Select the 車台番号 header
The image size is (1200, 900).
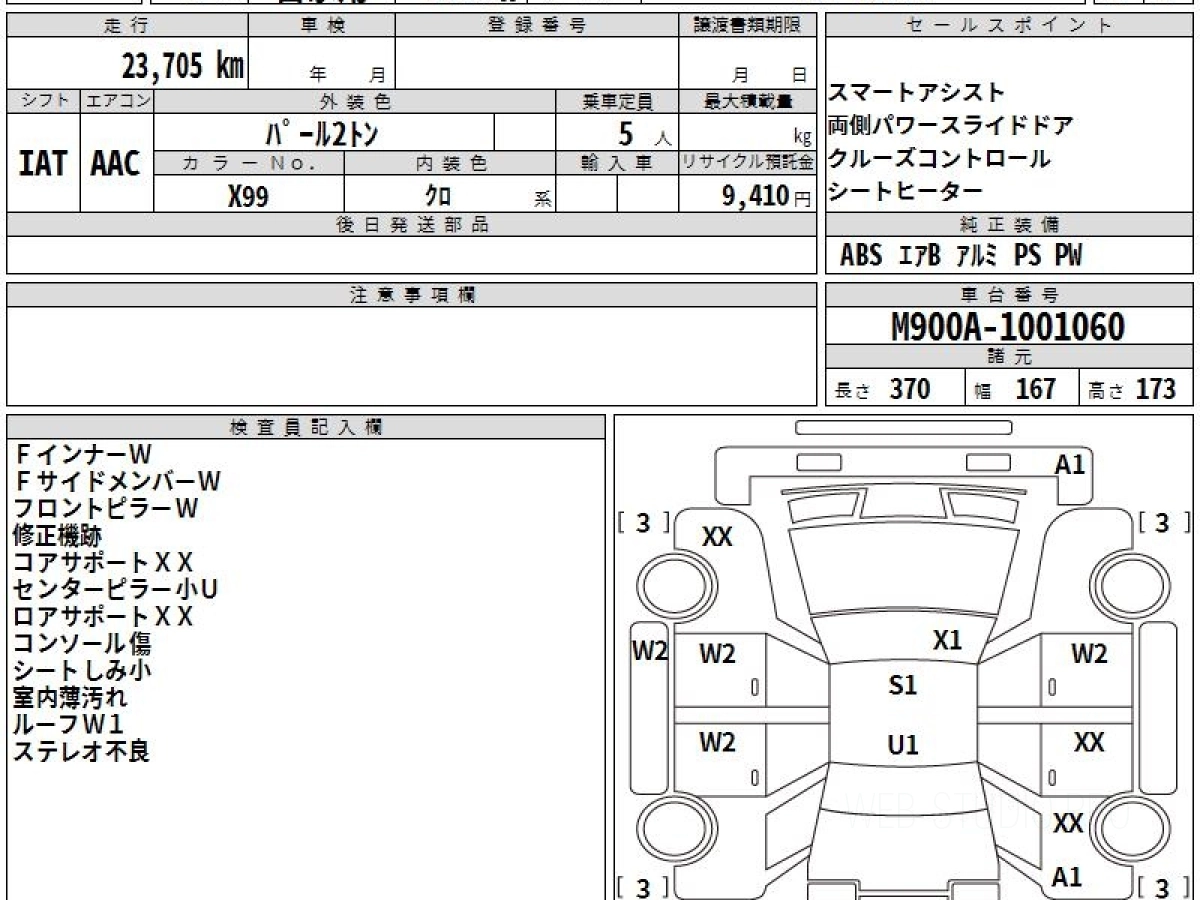[x=1010, y=295]
